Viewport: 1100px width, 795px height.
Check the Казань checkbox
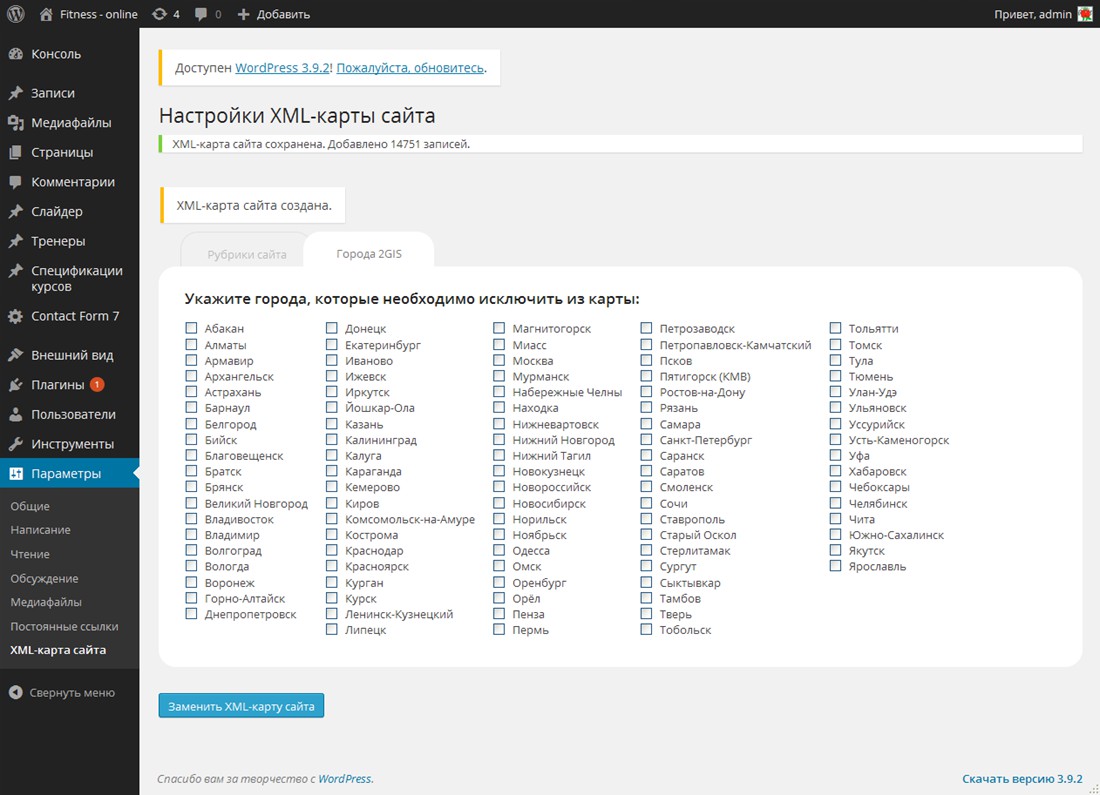[331, 424]
